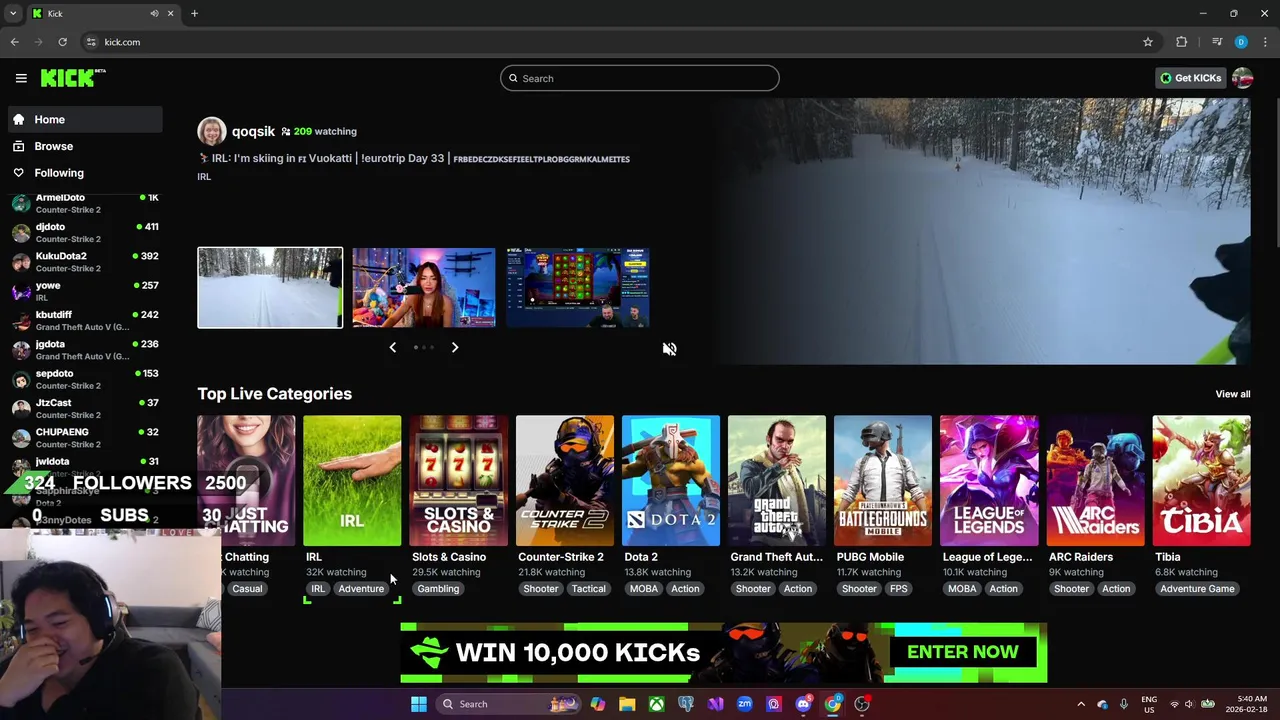Open the Dota 2 category card

(671, 481)
